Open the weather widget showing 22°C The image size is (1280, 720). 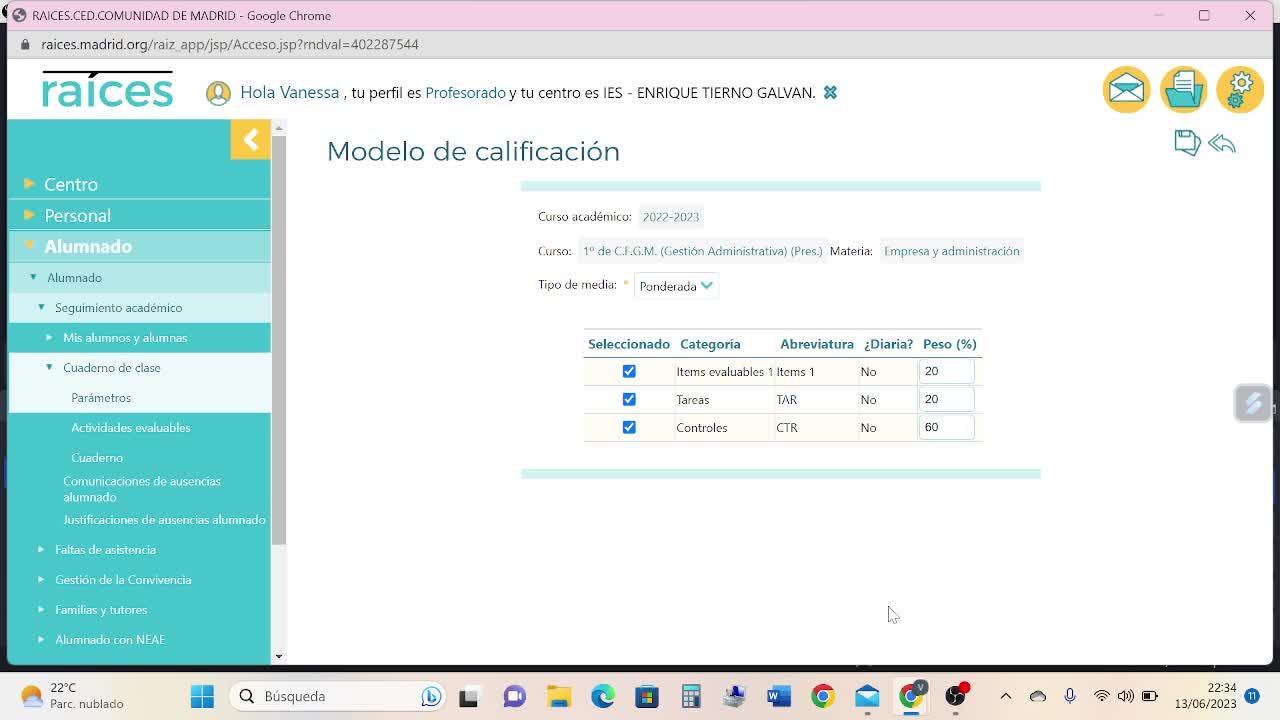click(x=72, y=696)
